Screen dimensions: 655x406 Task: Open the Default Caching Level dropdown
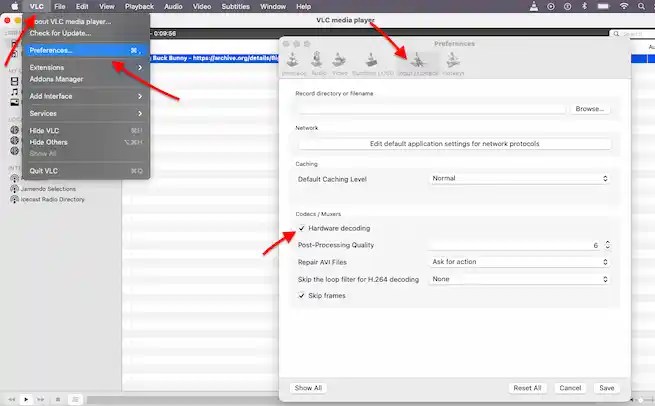click(x=519, y=178)
